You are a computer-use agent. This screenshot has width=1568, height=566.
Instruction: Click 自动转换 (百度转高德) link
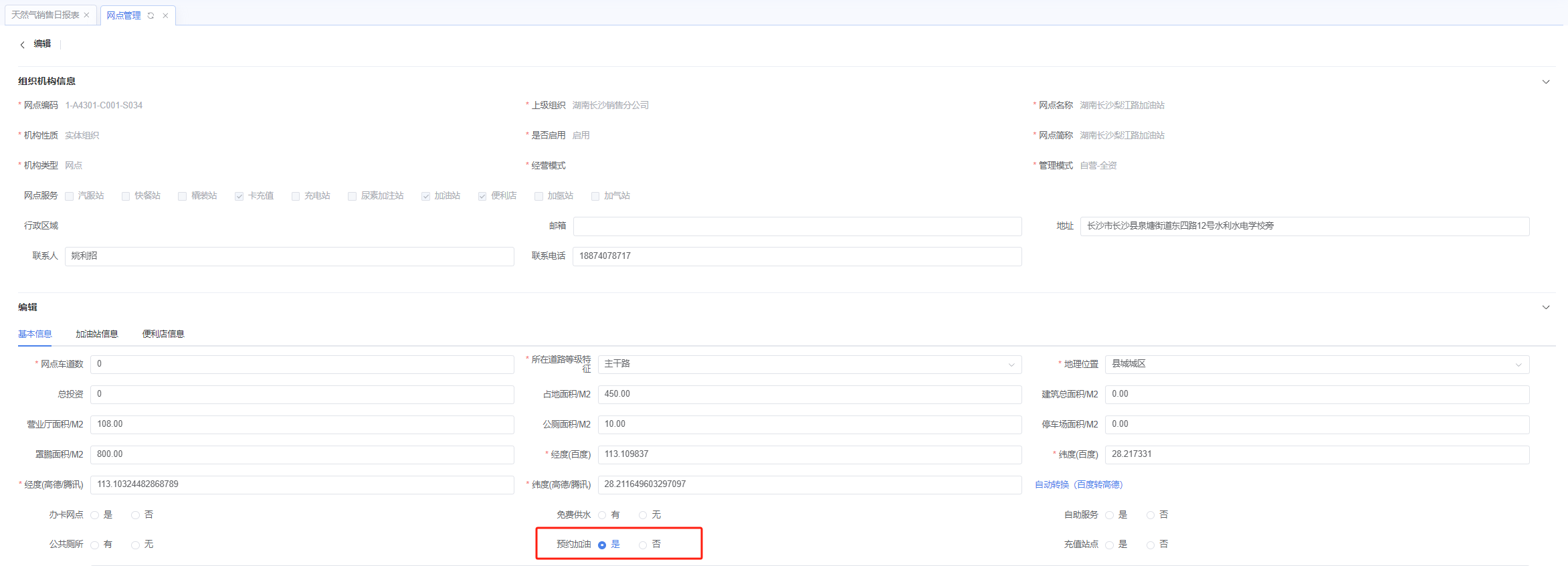coord(1078,484)
